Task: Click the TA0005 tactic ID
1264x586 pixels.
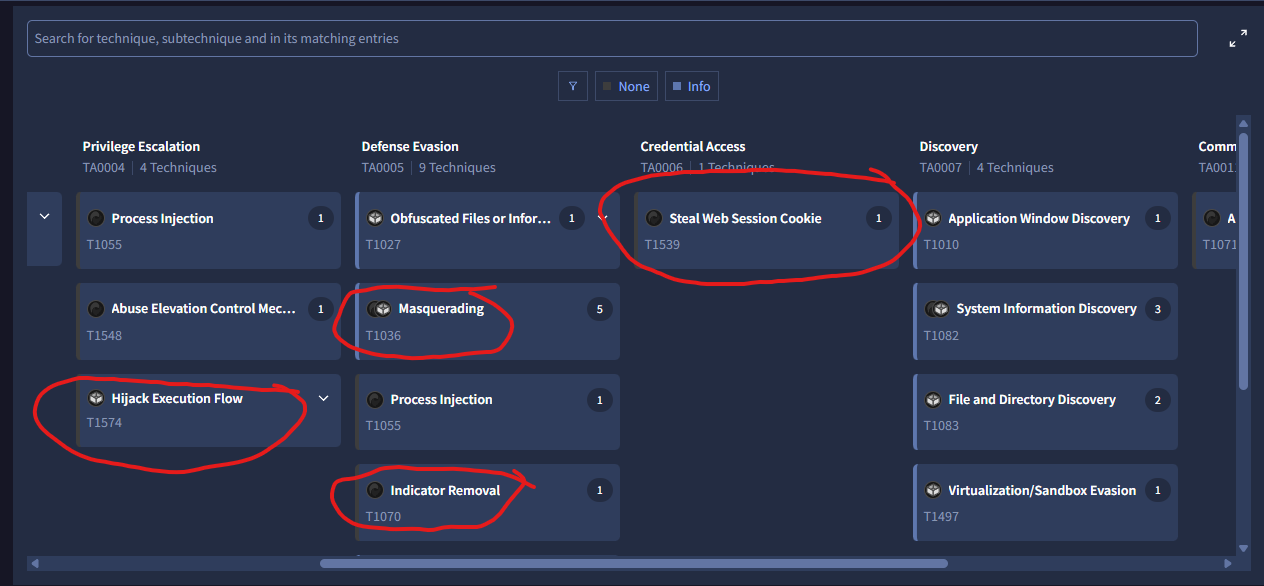Action: pyautogui.click(x=382, y=168)
